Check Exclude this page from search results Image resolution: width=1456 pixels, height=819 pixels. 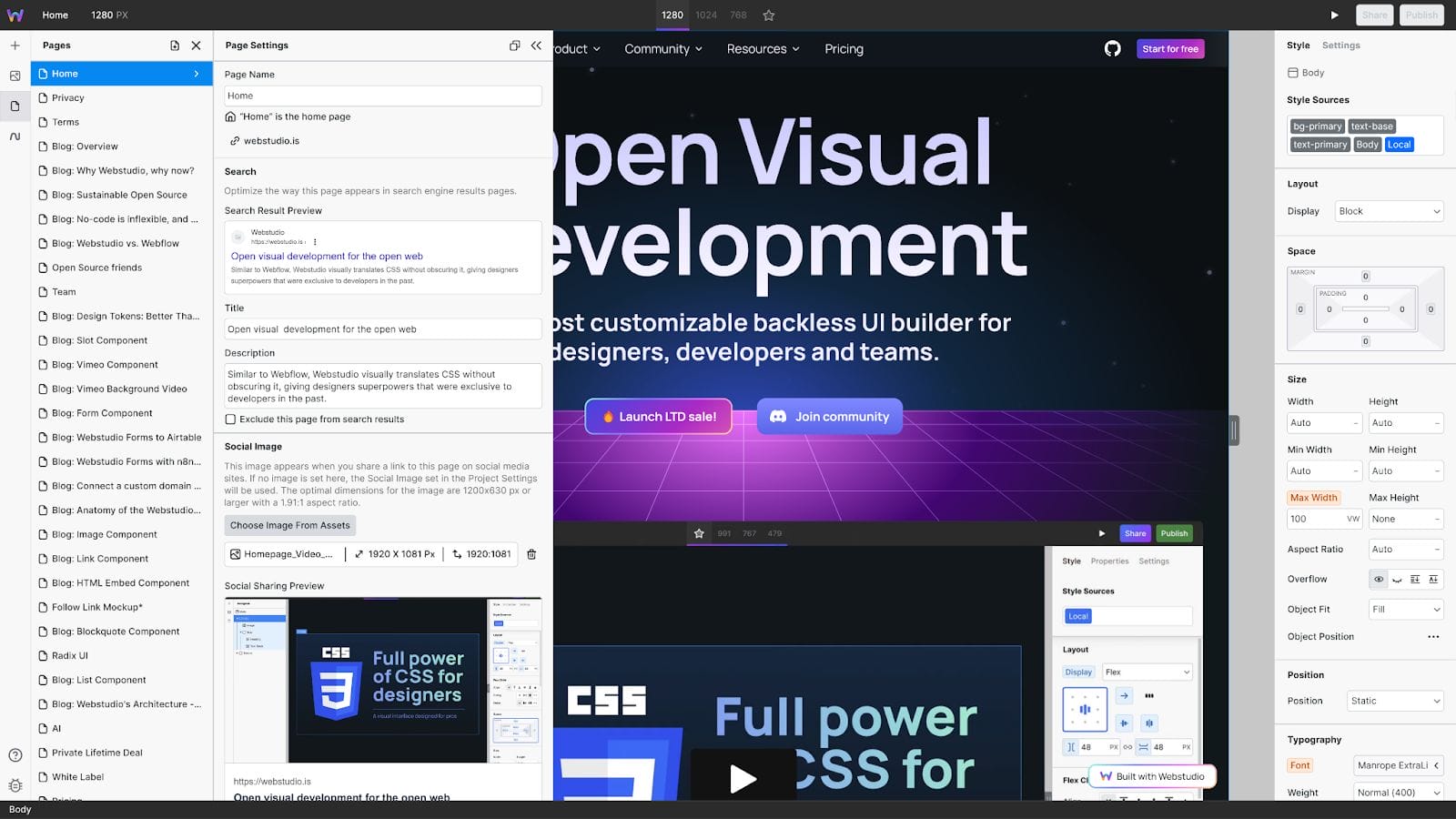[231, 420]
